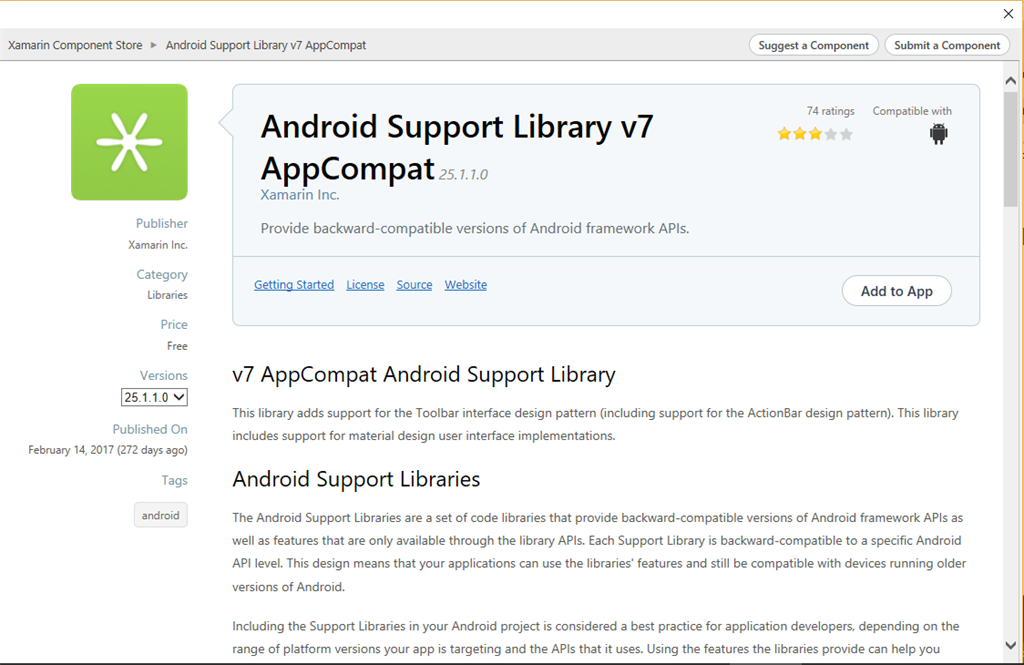Image resolution: width=1024 pixels, height=665 pixels.
Task: Open the License link
Action: click(x=365, y=285)
